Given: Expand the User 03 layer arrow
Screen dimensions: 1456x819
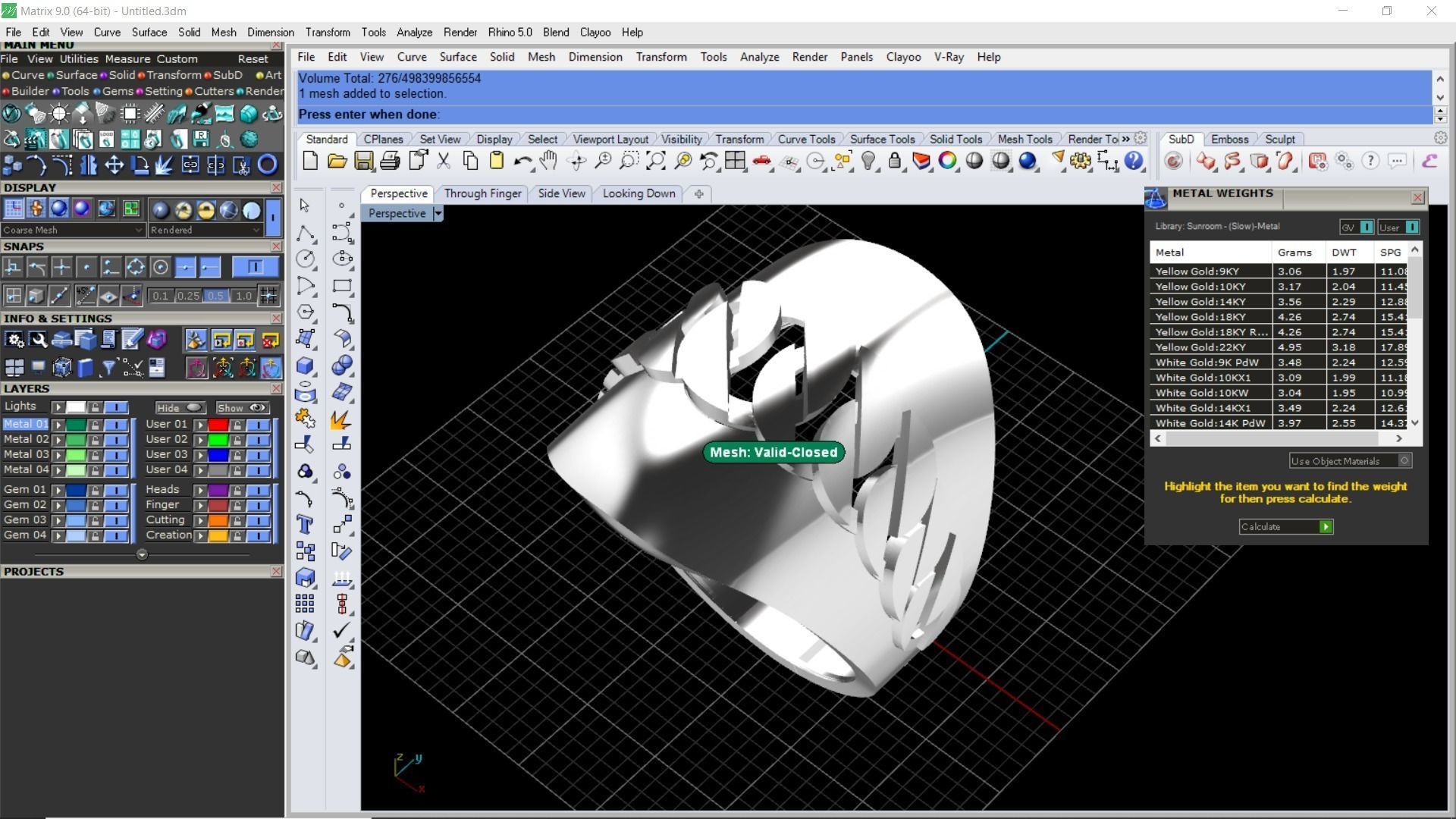Looking at the screenshot, I should coord(200,455).
